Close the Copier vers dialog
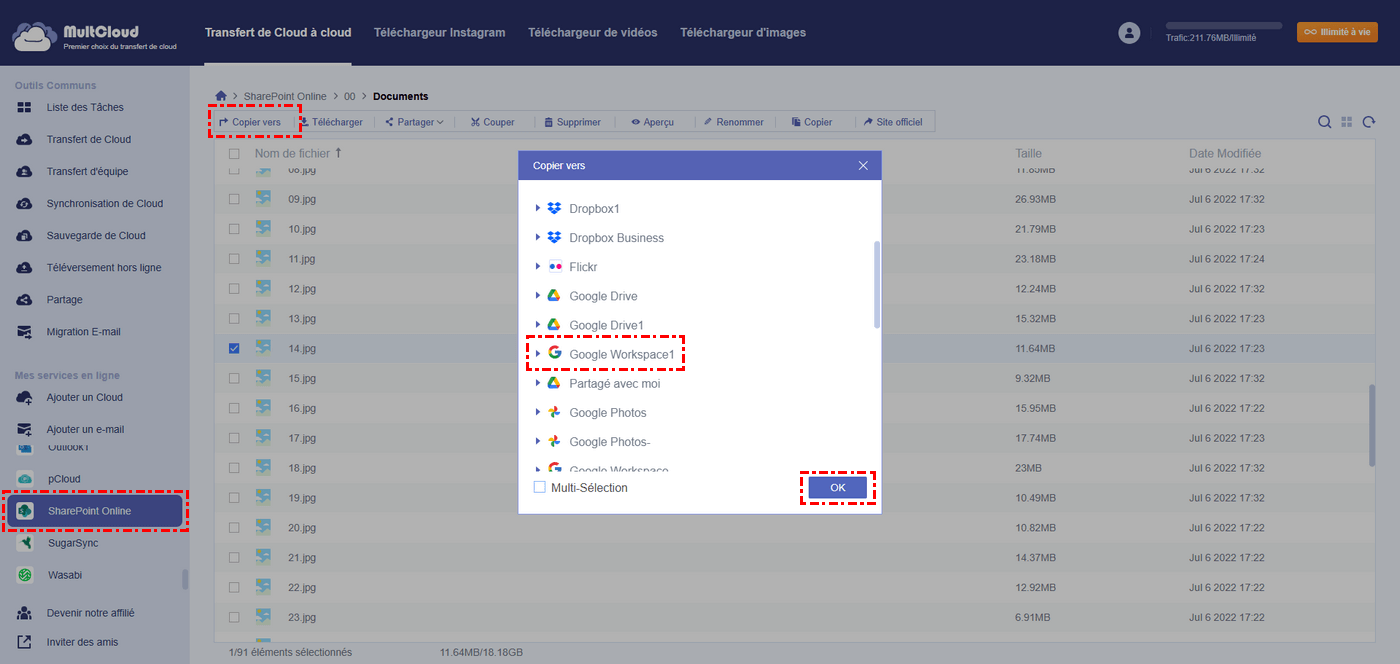 (863, 165)
